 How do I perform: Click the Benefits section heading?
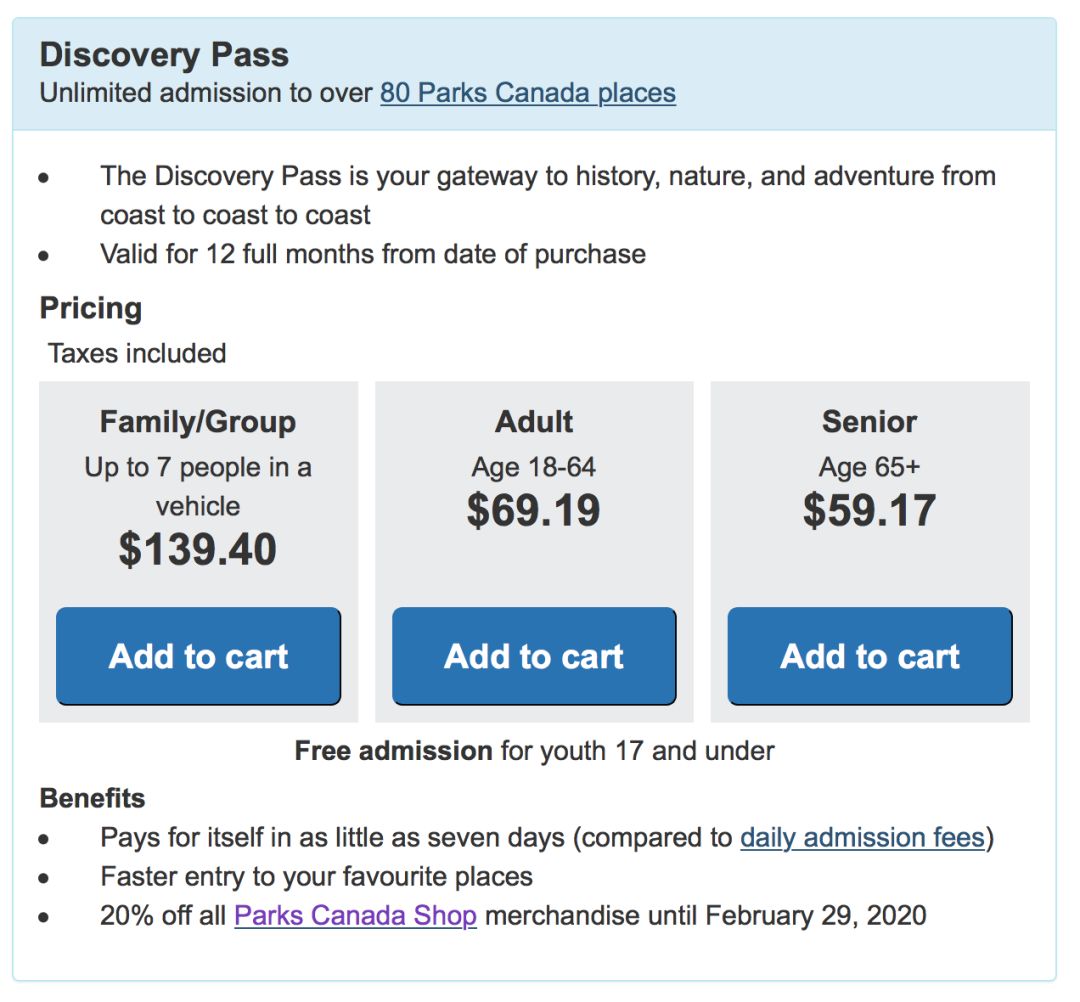point(92,798)
